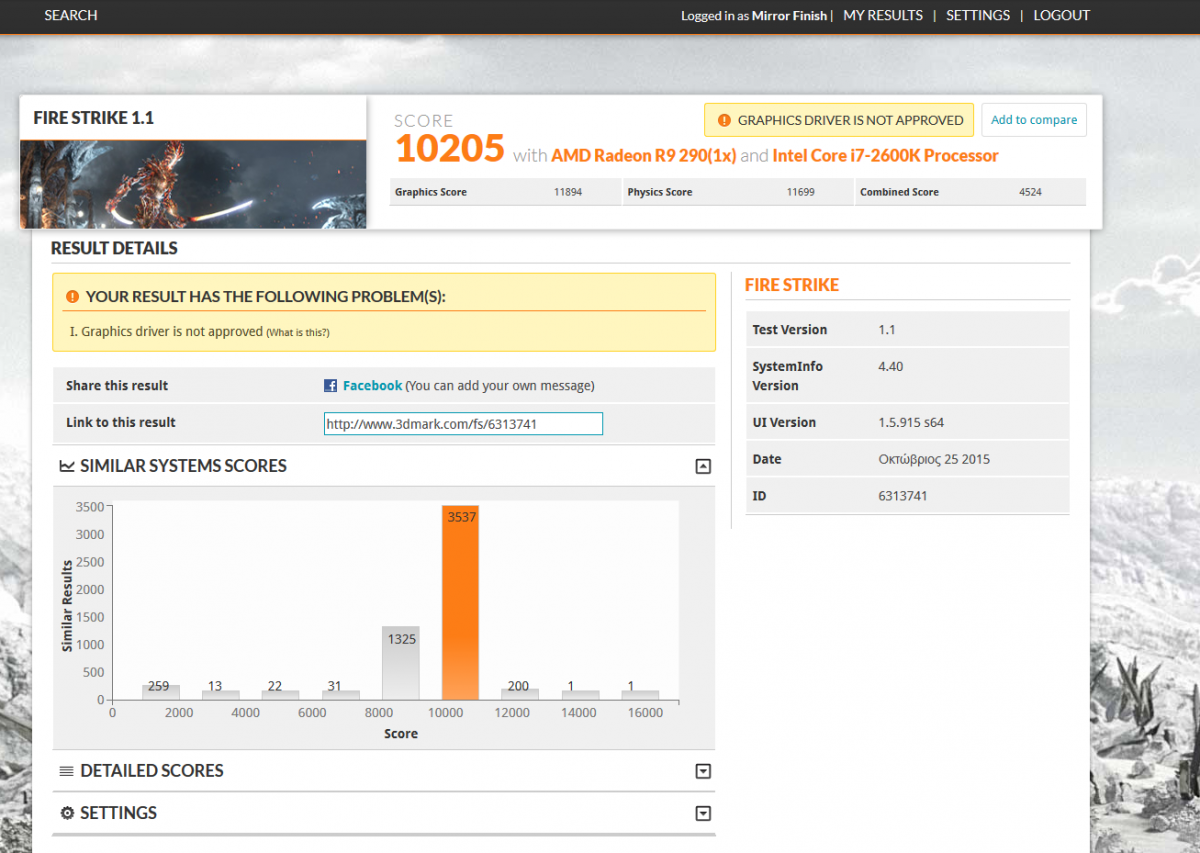This screenshot has height=853, width=1200.
Task: Click the orange alert icon beside problems heading
Action: pyautogui.click(x=72, y=297)
